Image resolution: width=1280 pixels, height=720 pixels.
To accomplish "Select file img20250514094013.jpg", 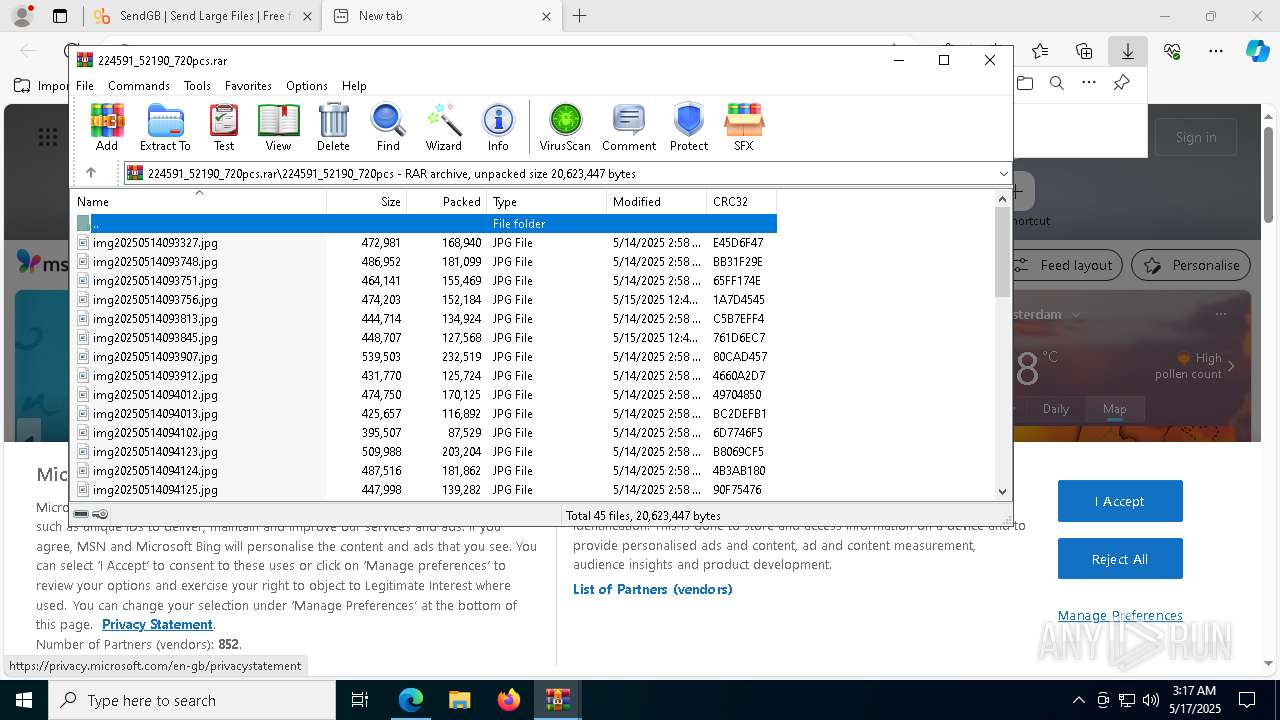I will coord(425,414).
